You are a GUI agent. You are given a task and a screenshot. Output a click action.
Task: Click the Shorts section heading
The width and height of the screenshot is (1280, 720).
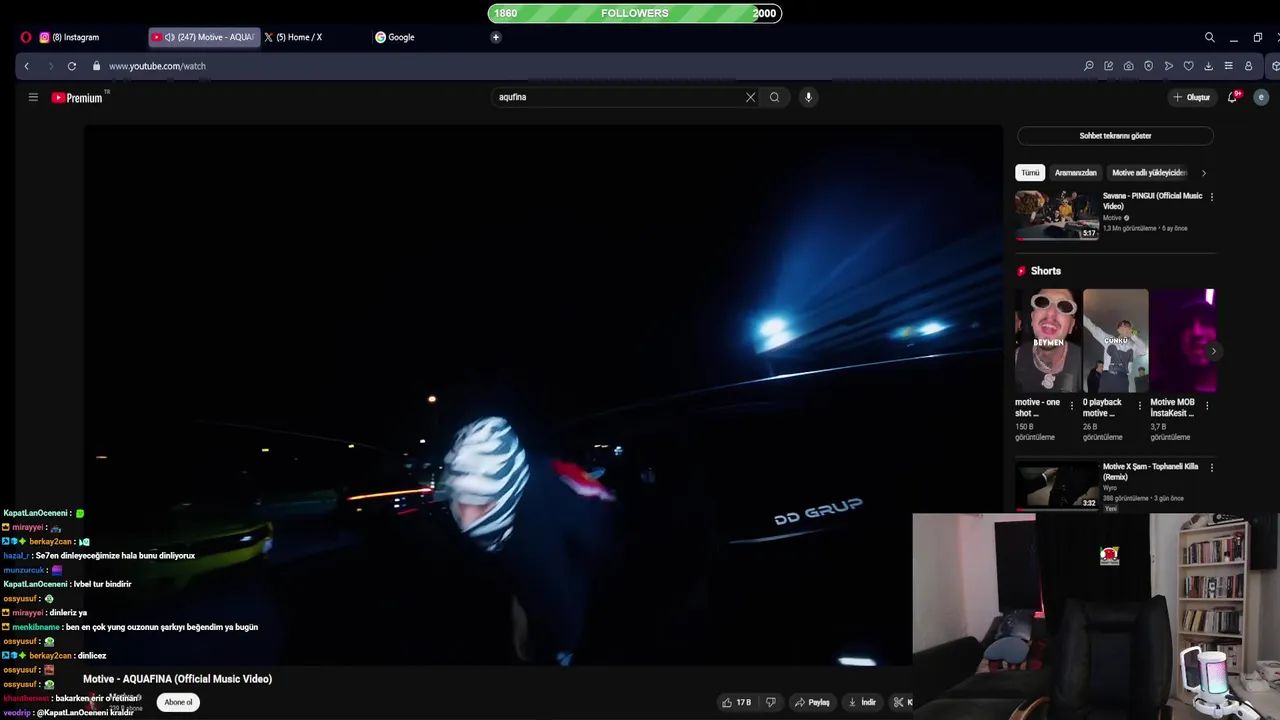coord(1045,271)
